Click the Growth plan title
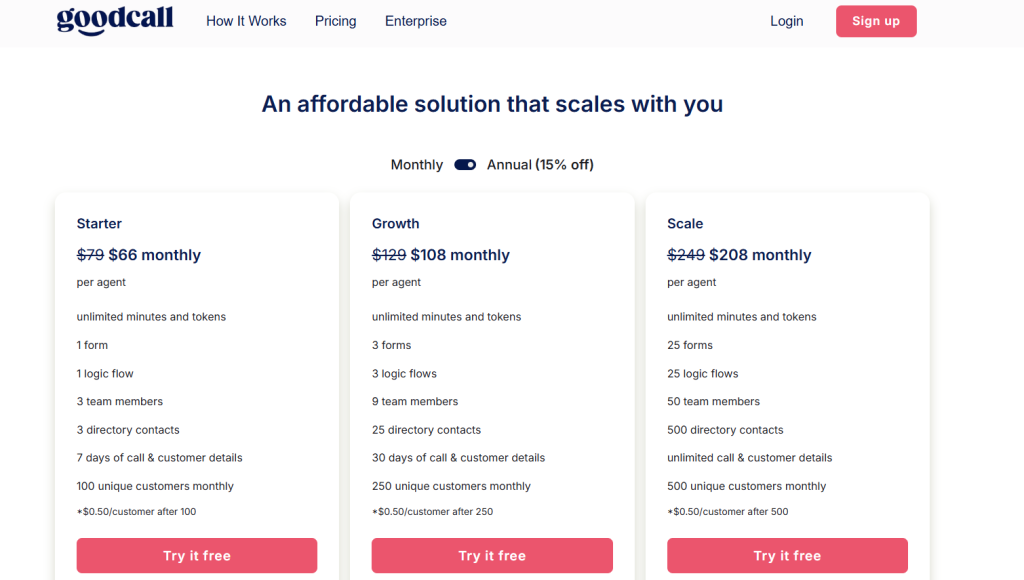The width and height of the screenshot is (1024, 580). pyautogui.click(x=395, y=224)
